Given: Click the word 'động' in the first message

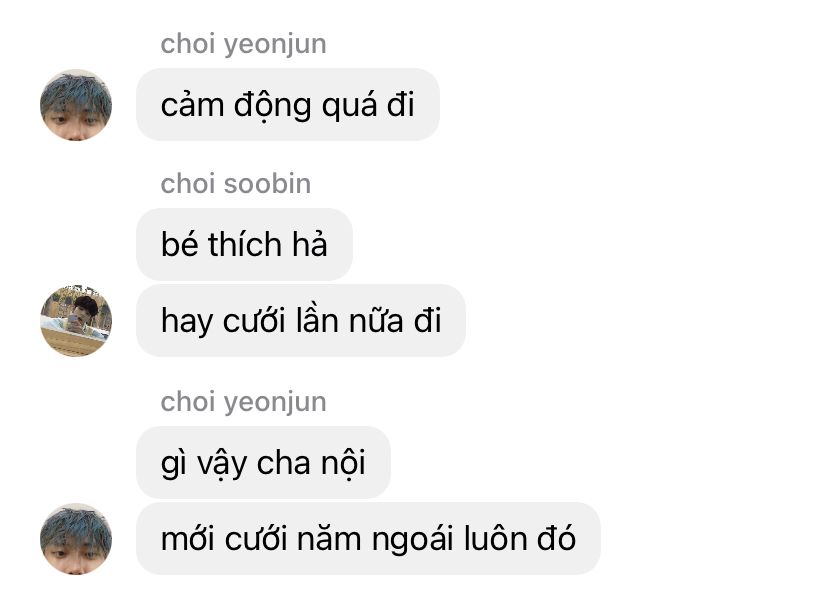Looking at the screenshot, I should [x=272, y=106].
